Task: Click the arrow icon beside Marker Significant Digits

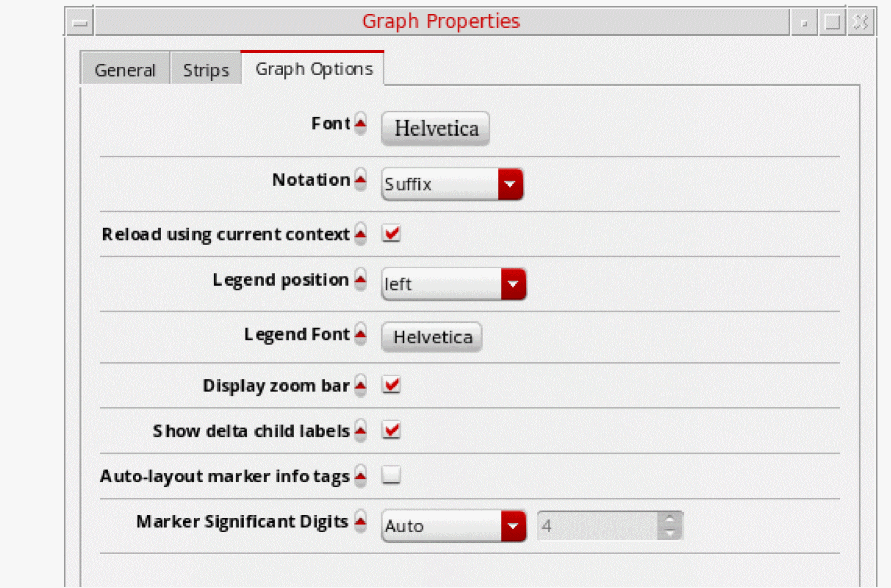Action: point(360,522)
